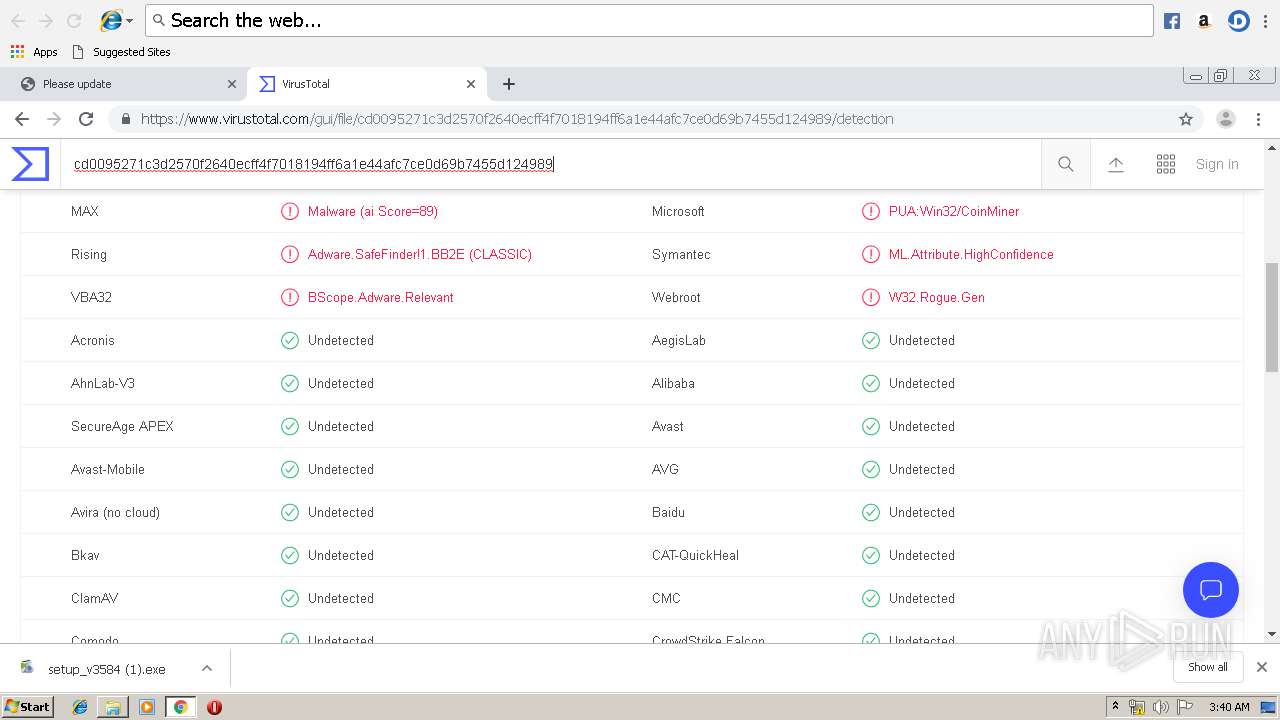Click the upload file icon
This screenshot has height=720, width=1280.
[1116, 164]
